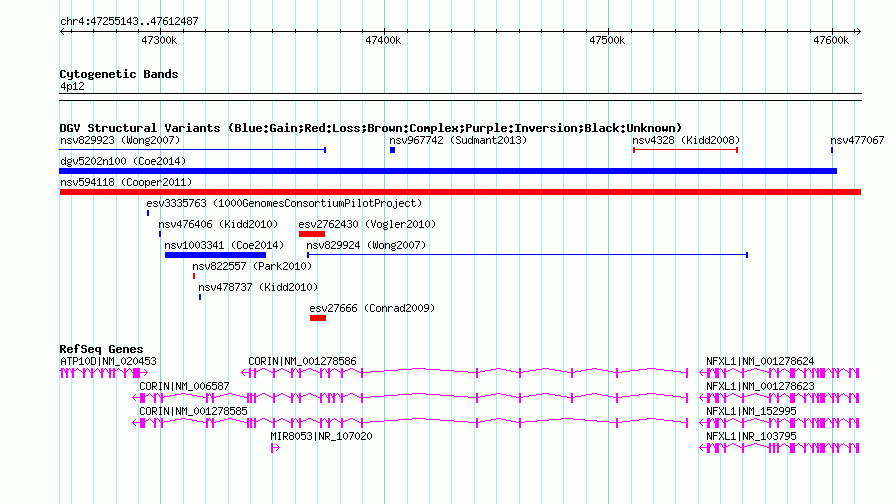Open the NFXL1|NM_001278624 transcript label
This screenshot has width=890, height=504.
tap(760, 361)
